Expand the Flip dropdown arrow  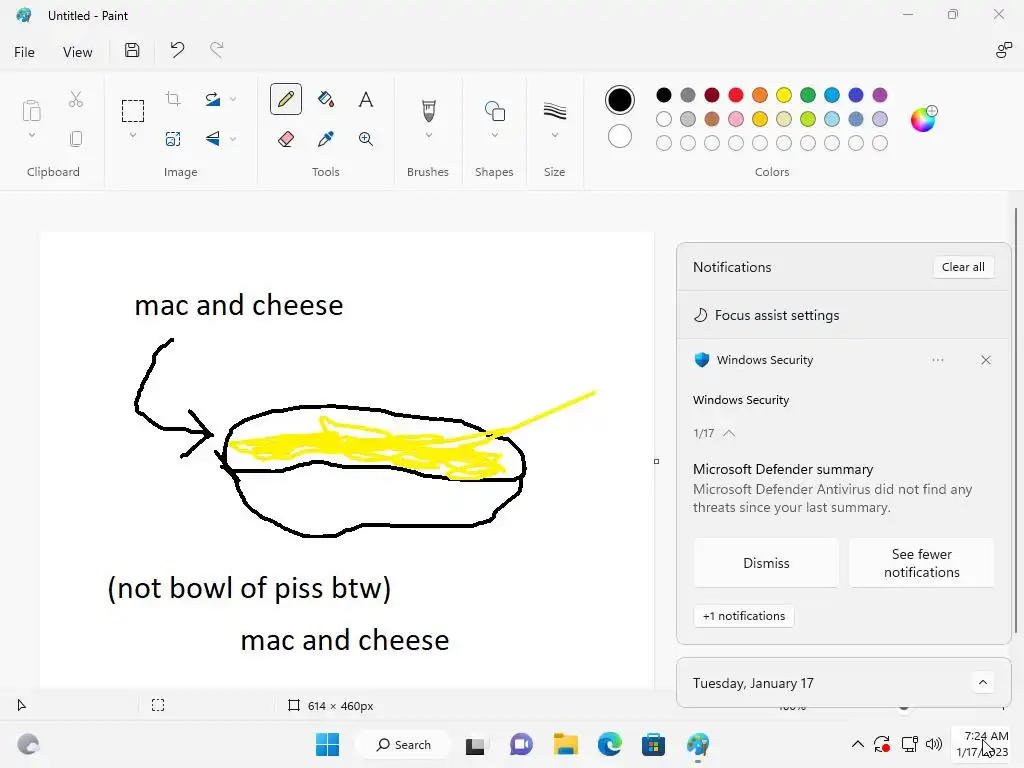(233, 138)
